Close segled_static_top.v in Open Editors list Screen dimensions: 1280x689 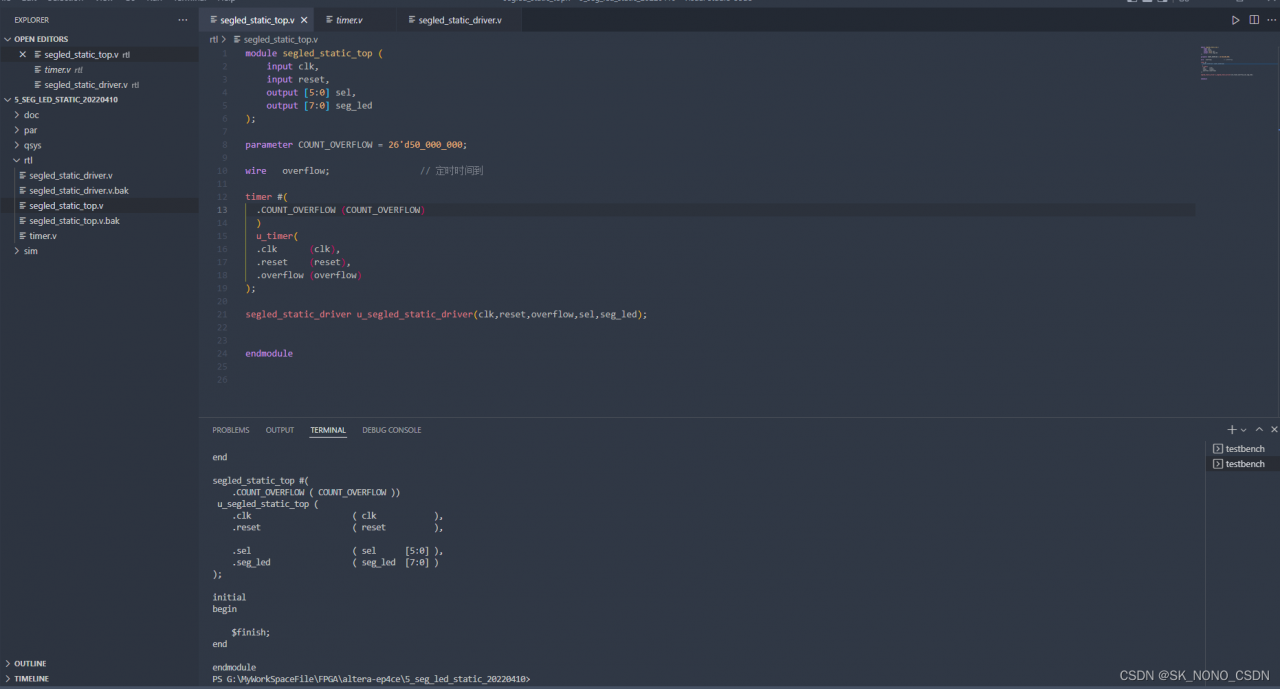click(x=23, y=55)
